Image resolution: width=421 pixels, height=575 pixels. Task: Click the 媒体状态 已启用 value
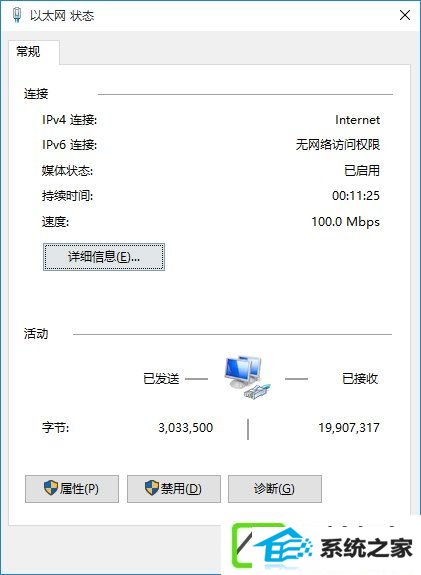click(x=362, y=171)
